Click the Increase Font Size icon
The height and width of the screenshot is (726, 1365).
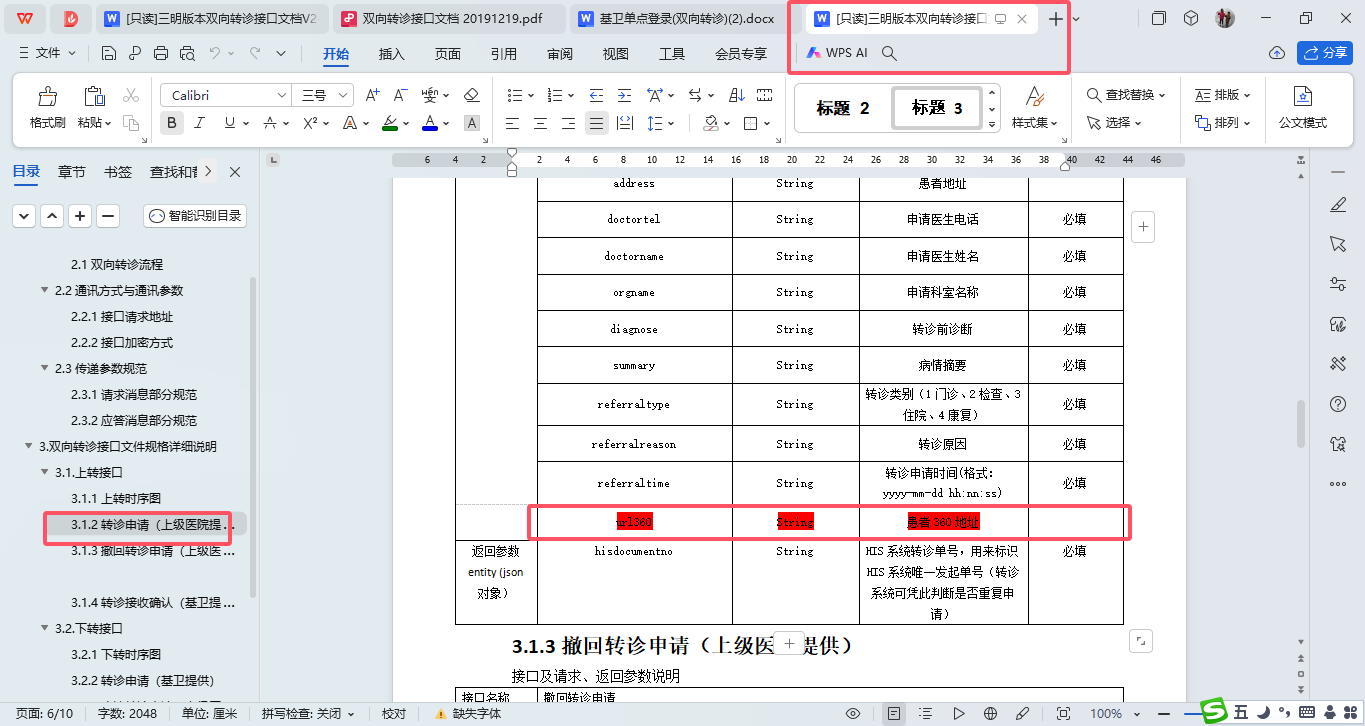click(372, 95)
